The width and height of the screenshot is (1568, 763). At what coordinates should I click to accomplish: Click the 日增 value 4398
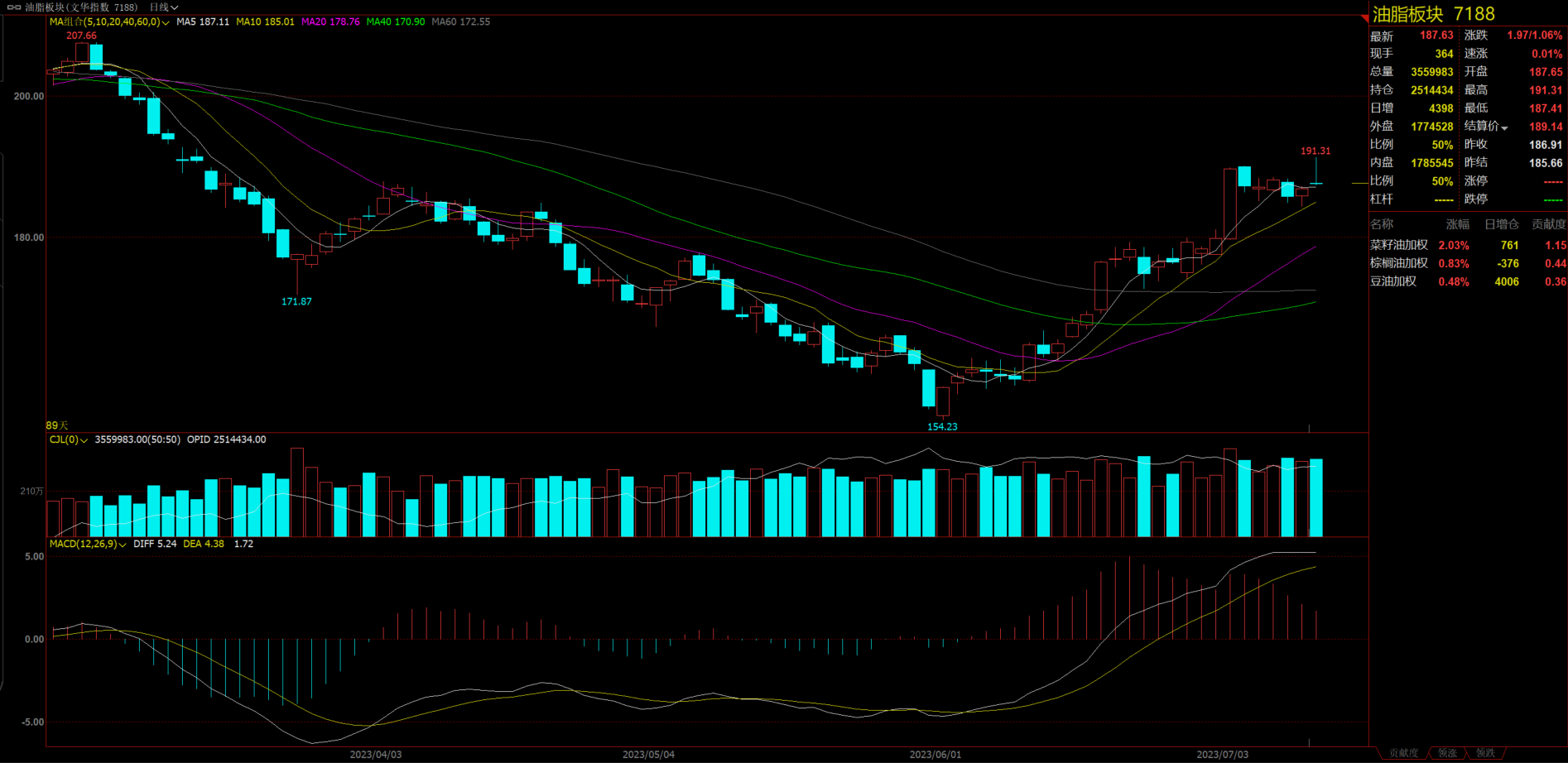(1441, 108)
